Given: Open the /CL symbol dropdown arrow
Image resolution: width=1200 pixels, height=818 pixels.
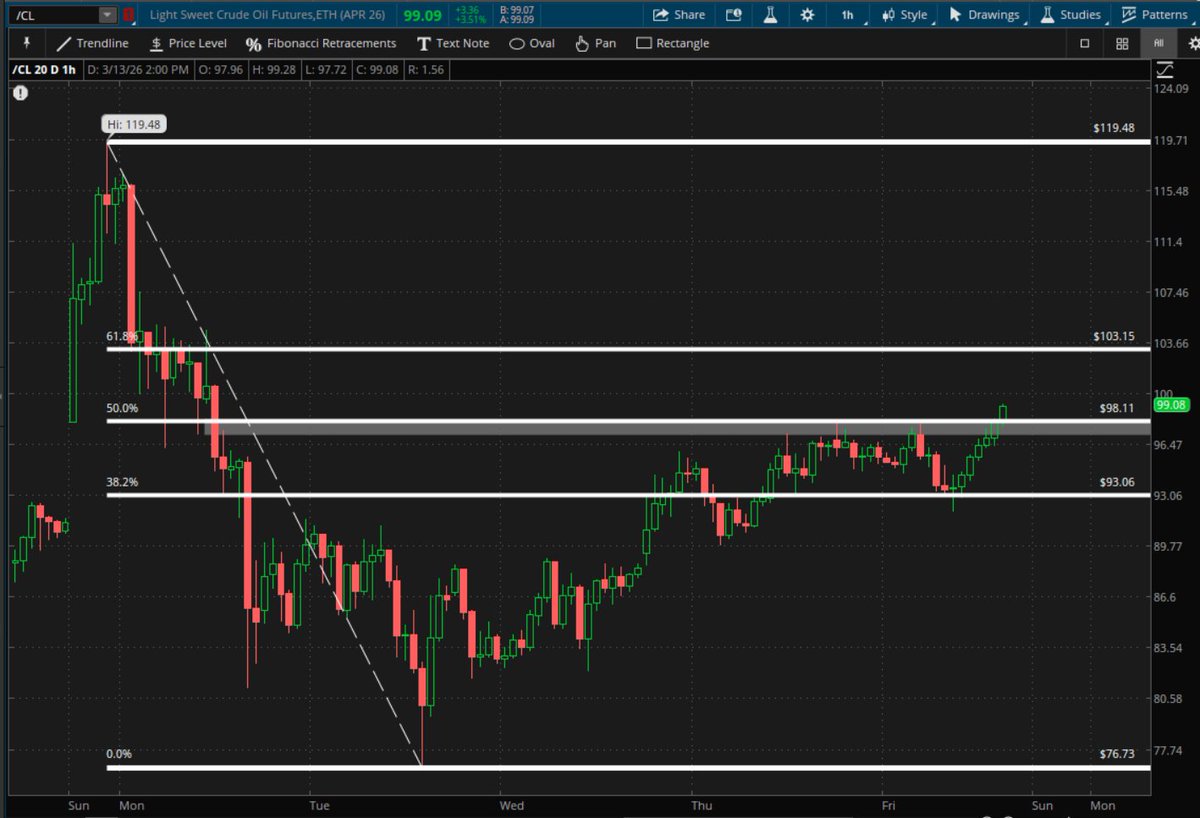Looking at the screenshot, I should (107, 15).
